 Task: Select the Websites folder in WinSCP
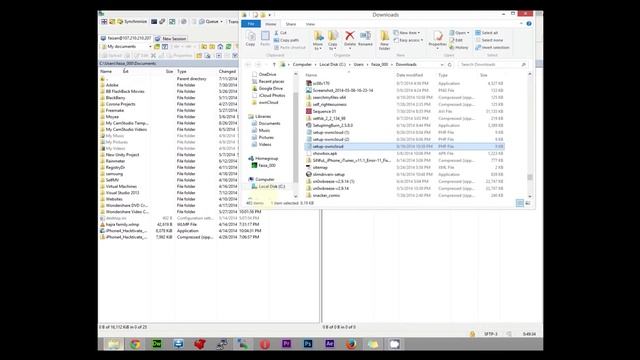click(114, 199)
